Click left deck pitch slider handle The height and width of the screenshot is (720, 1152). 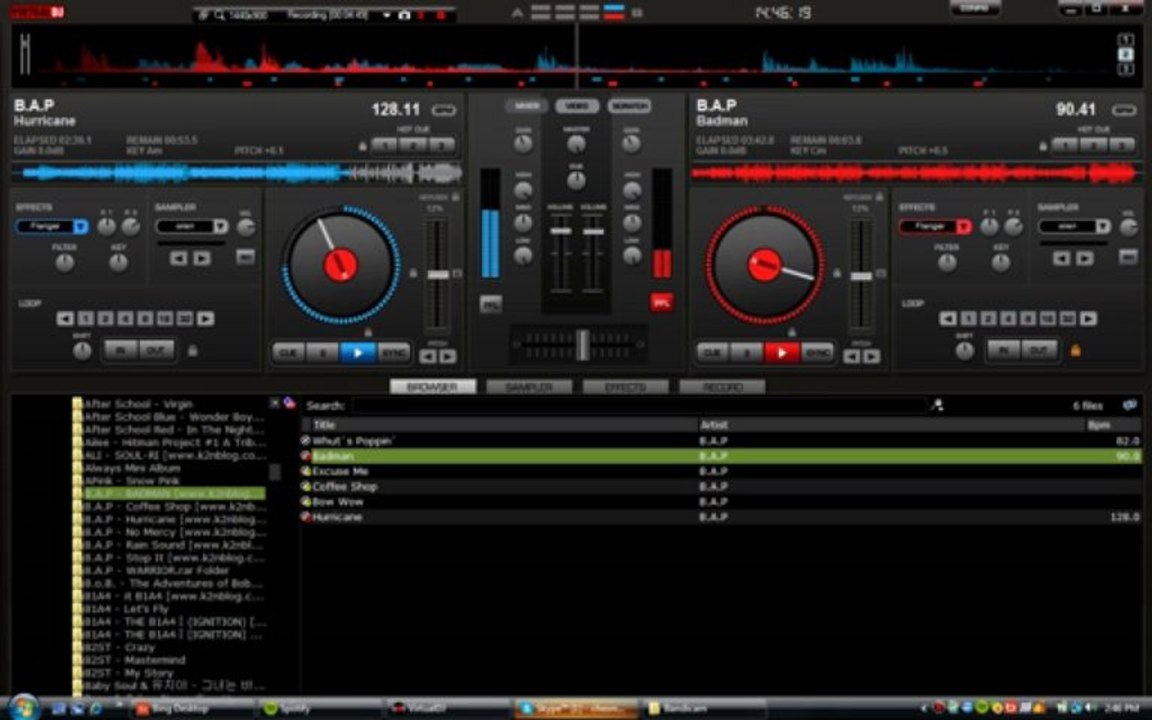(x=438, y=275)
